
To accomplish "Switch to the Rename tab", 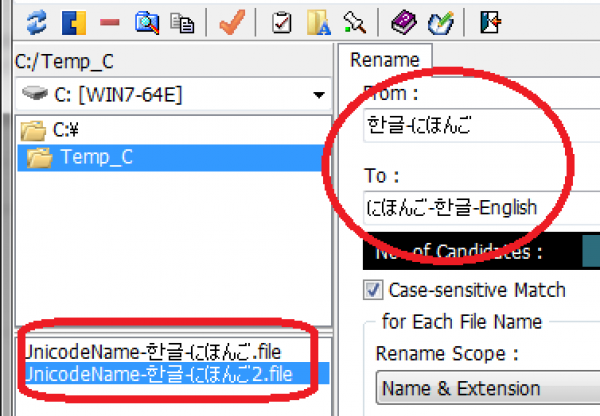I will pyautogui.click(x=385, y=60).
